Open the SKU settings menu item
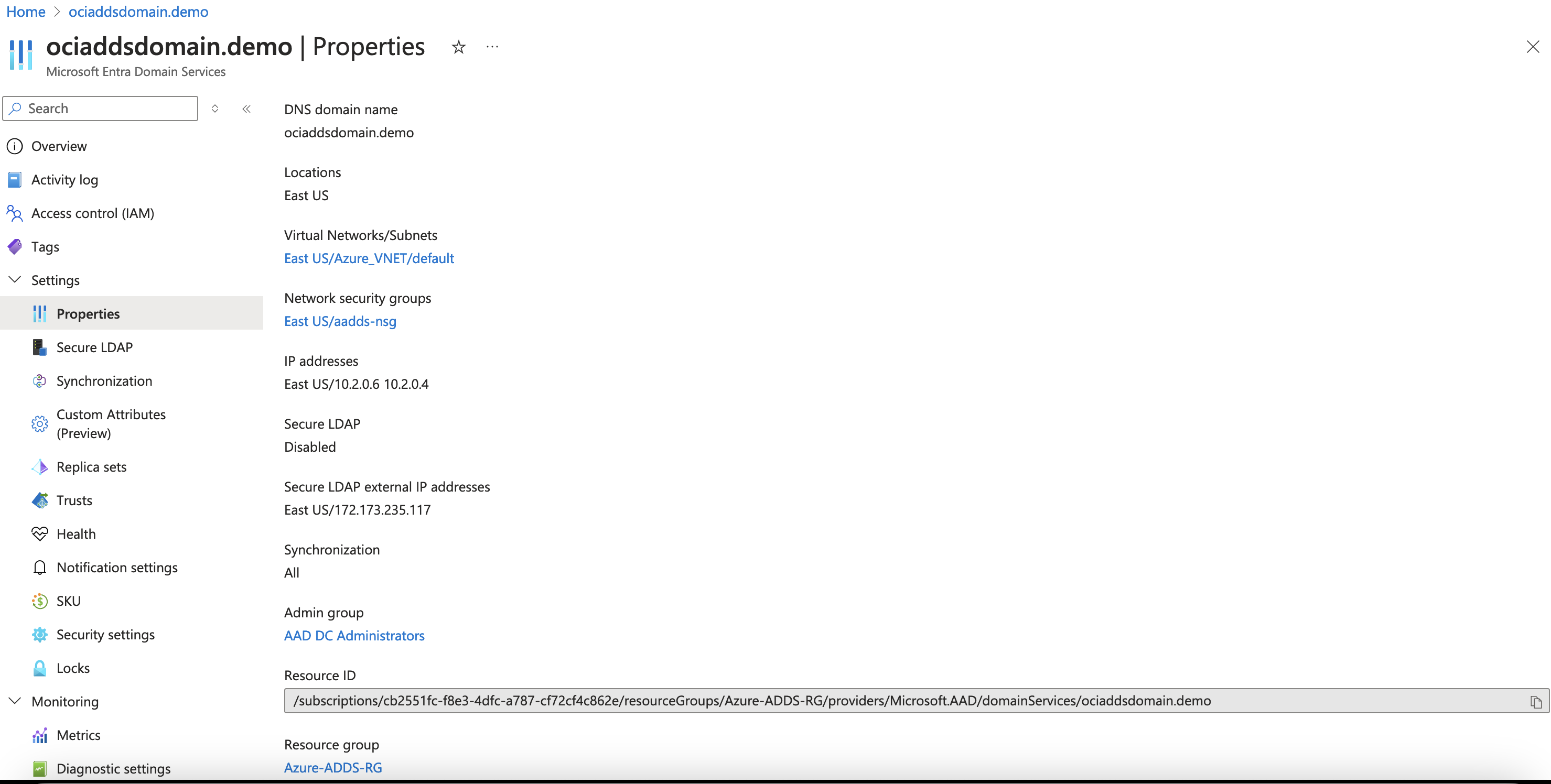The image size is (1551, 784). (68, 600)
